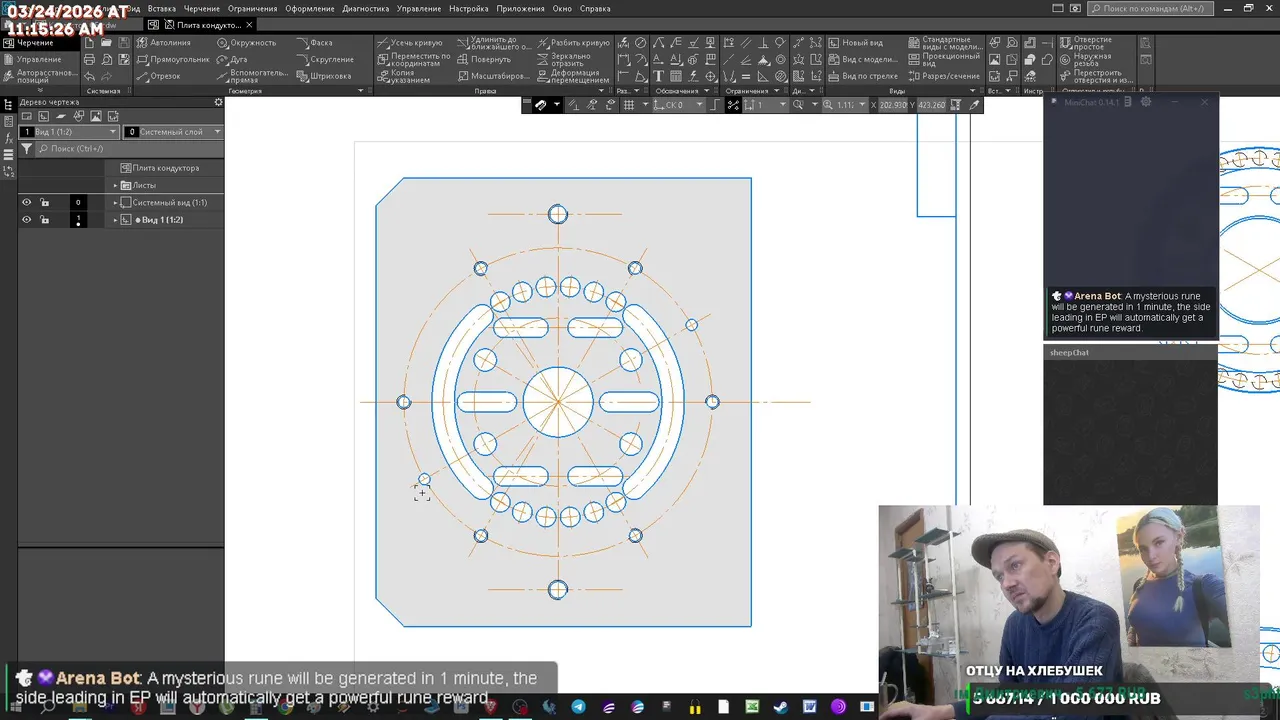The height and width of the screenshot is (720, 1280).
Task: Select the Прямоугольник tool
Action: click(x=171, y=59)
